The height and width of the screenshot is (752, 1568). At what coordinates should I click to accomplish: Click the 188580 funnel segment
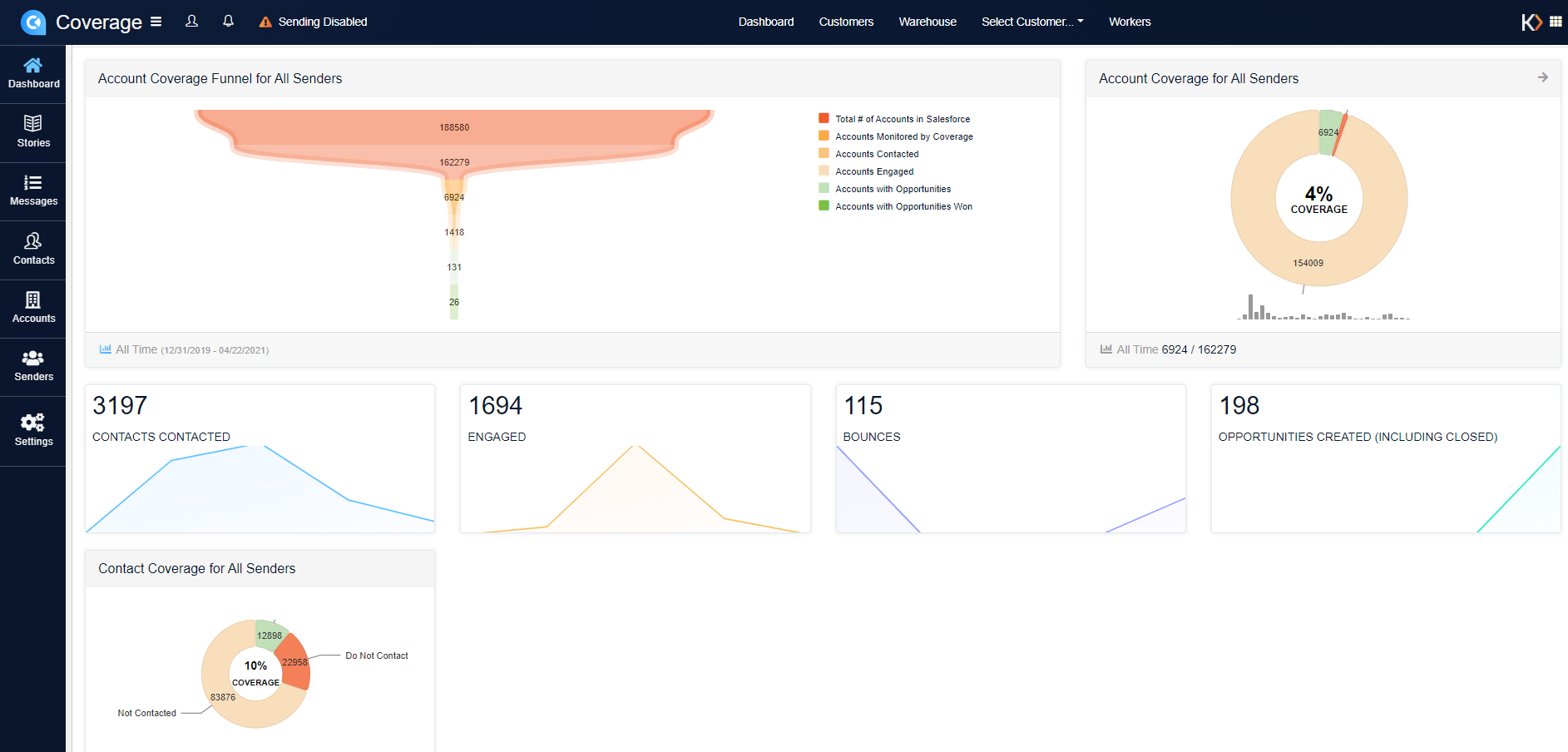coord(454,127)
